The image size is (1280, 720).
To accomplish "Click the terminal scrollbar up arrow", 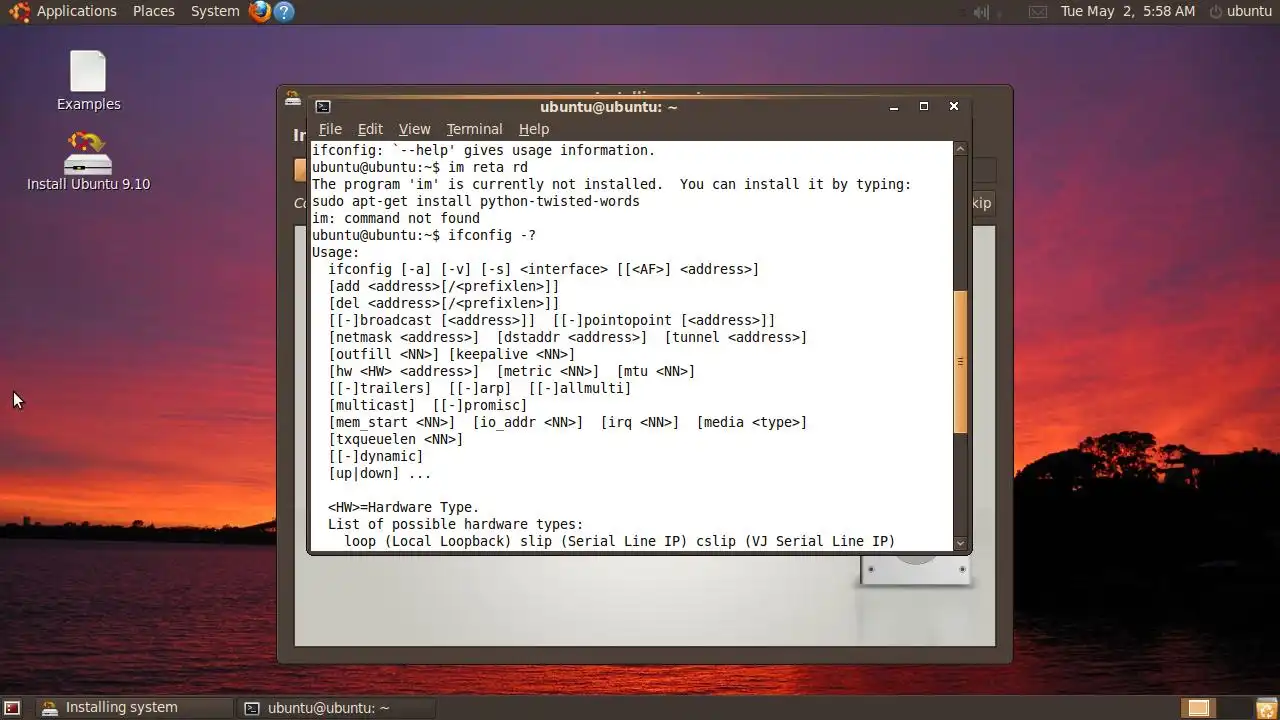I will pos(960,149).
